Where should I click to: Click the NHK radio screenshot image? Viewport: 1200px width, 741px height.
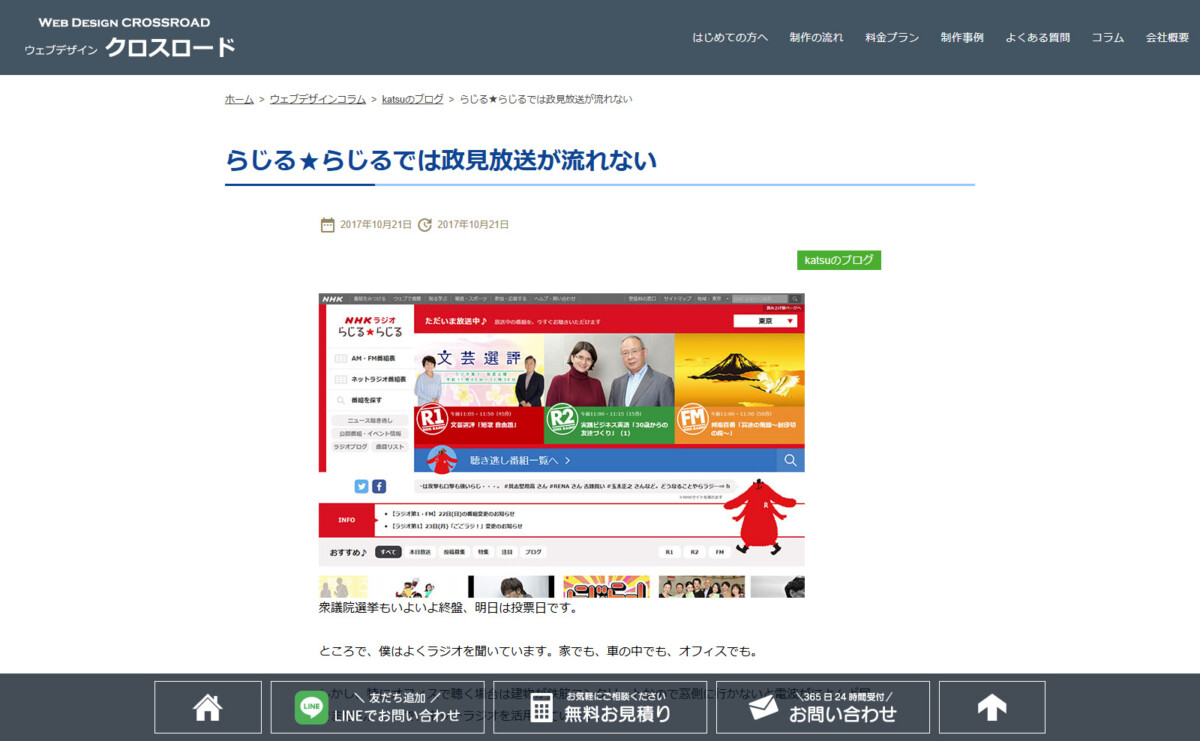562,445
